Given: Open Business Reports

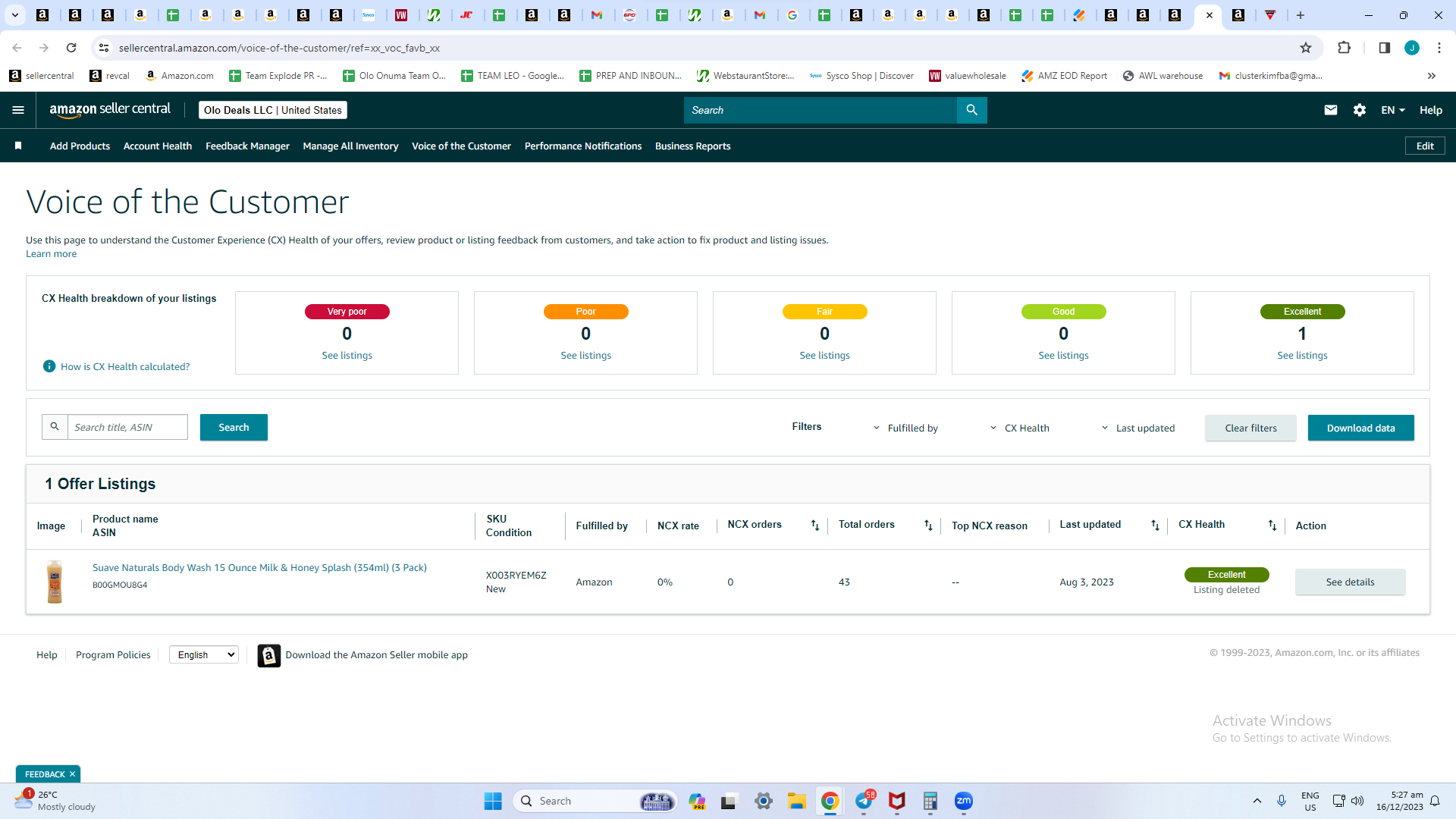Looking at the screenshot, I should click(693, 146).
